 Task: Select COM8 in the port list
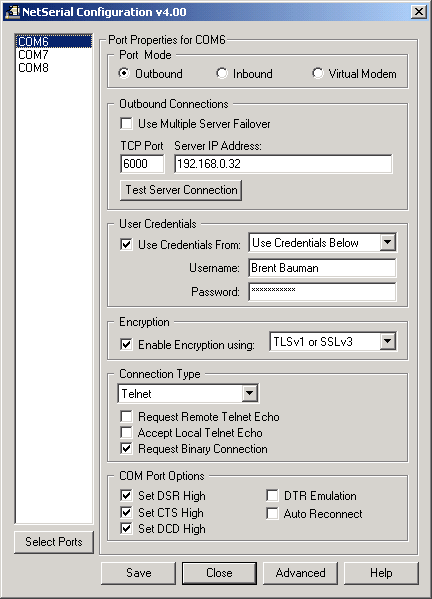34,68
